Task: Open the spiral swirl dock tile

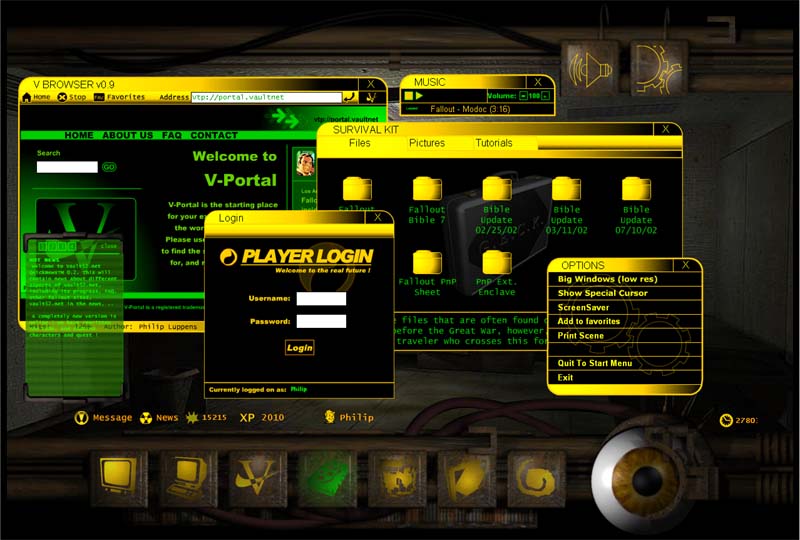Action: [x=536, y=478]
